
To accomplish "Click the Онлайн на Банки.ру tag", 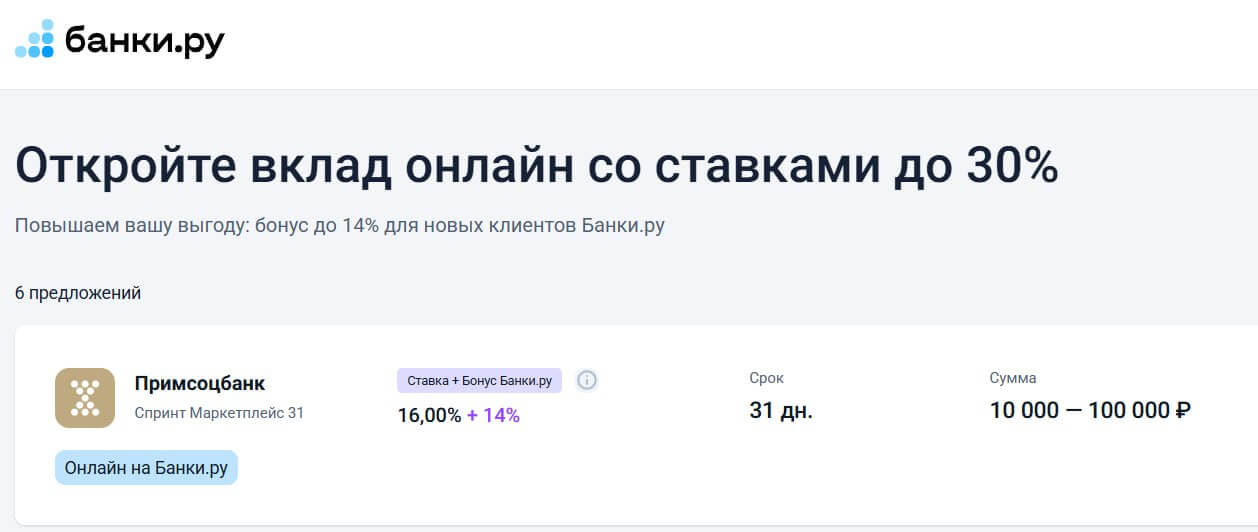I will [x=146, y=467].
